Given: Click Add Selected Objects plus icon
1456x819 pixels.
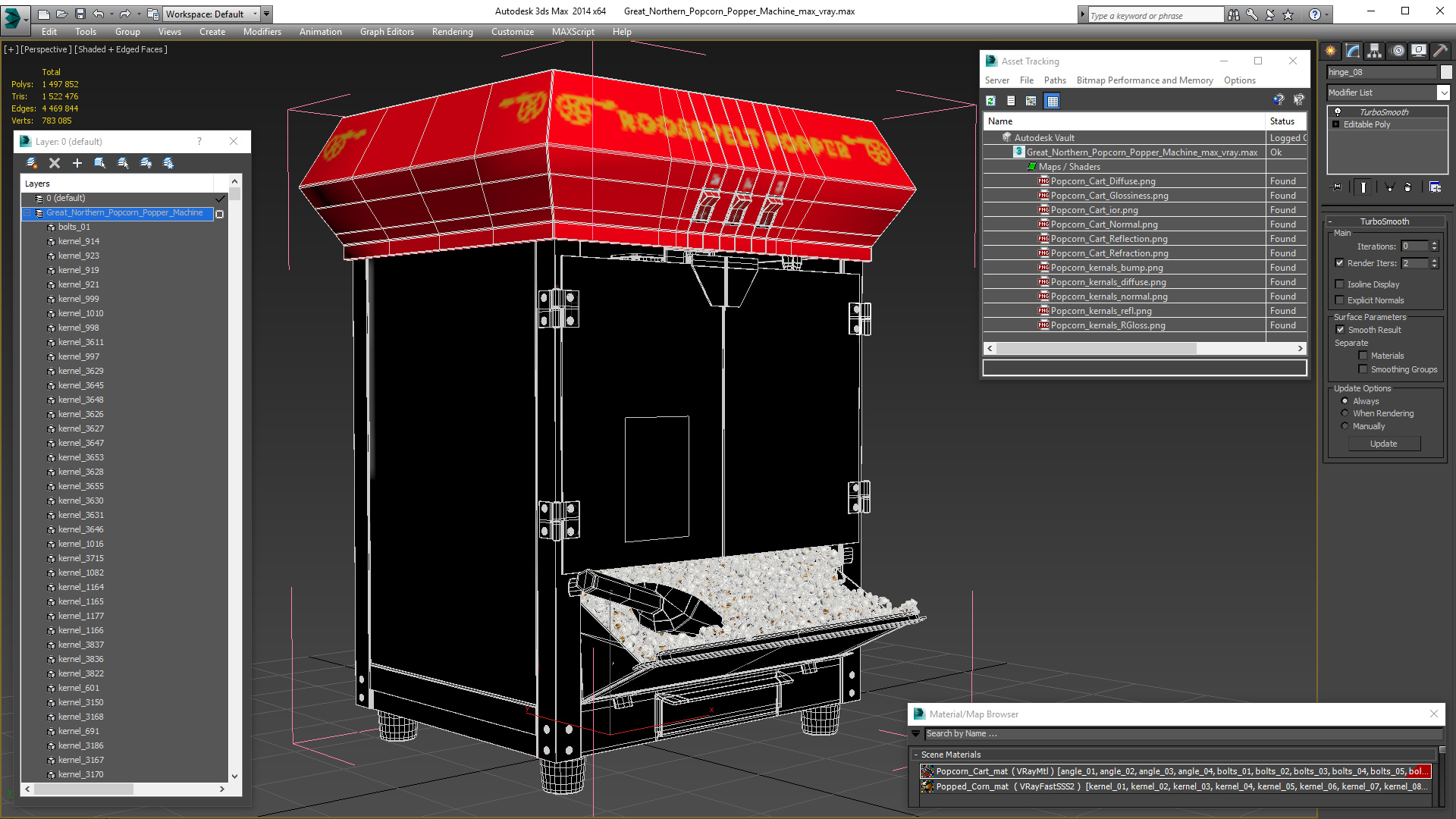Looking at the screenshot, I should [x=77, y=163].
